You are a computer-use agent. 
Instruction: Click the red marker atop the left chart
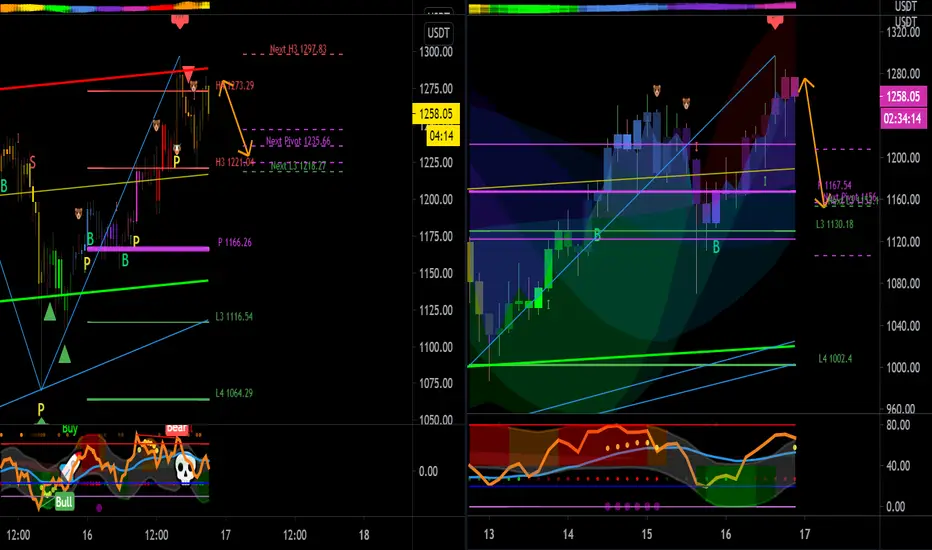(x=180, y=22)
